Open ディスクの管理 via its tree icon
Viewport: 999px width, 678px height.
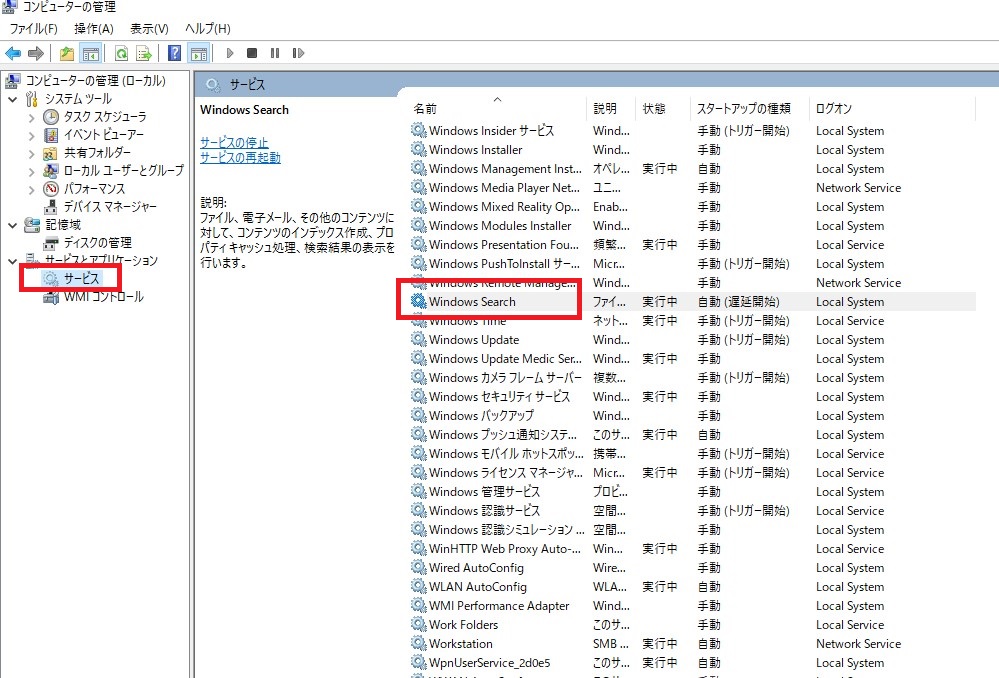(51, 243)
